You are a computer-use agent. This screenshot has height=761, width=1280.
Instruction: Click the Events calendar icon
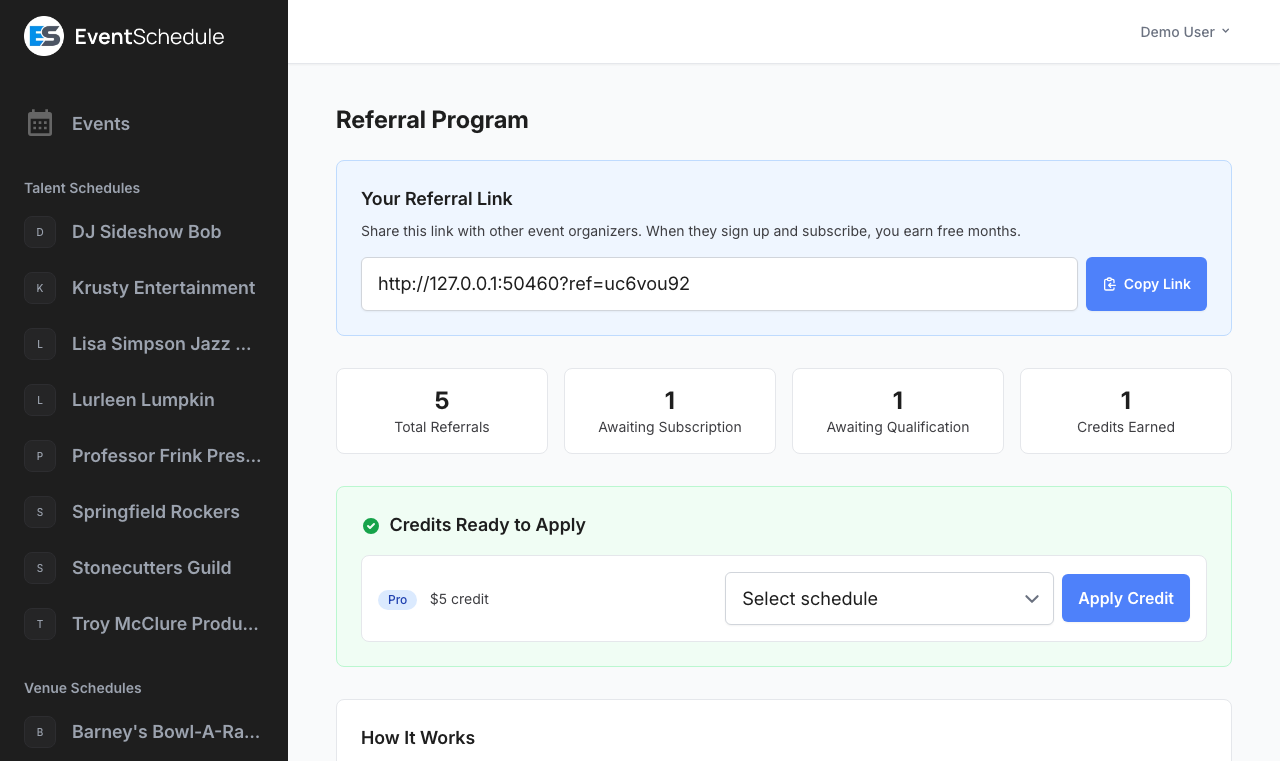pyautogui.click(x=39, y=123)
